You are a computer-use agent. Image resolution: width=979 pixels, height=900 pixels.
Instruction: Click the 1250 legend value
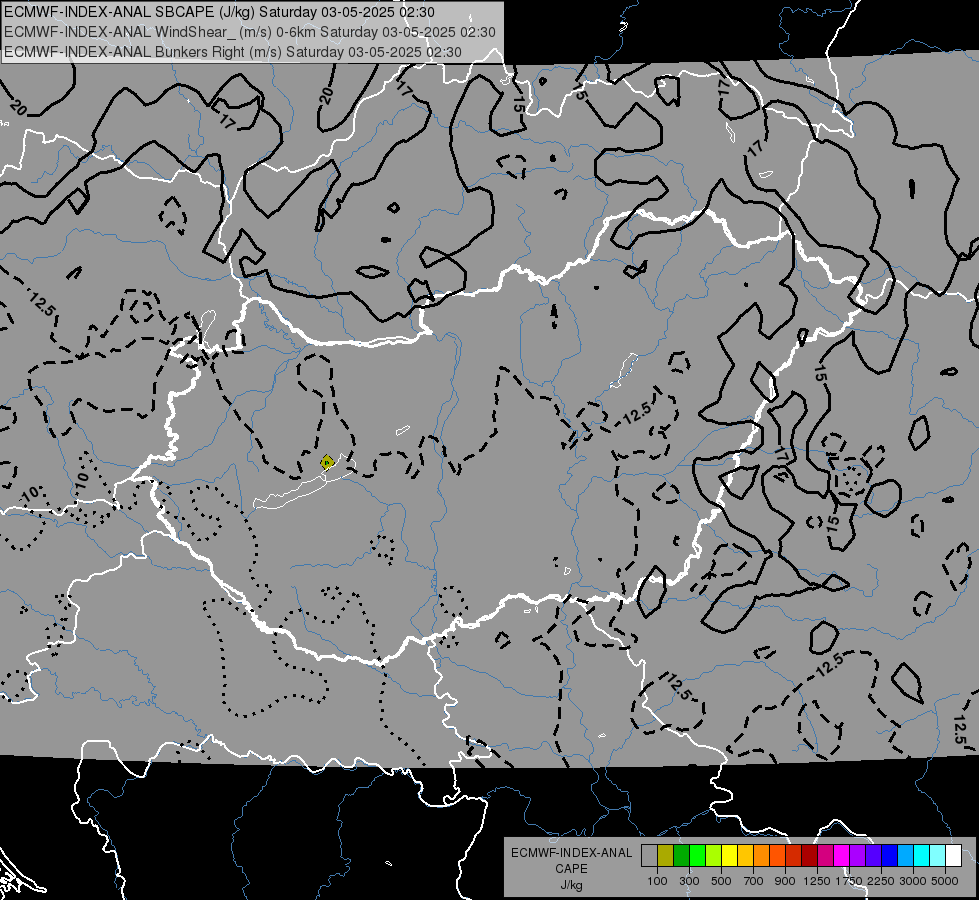(x=817, y=881)
